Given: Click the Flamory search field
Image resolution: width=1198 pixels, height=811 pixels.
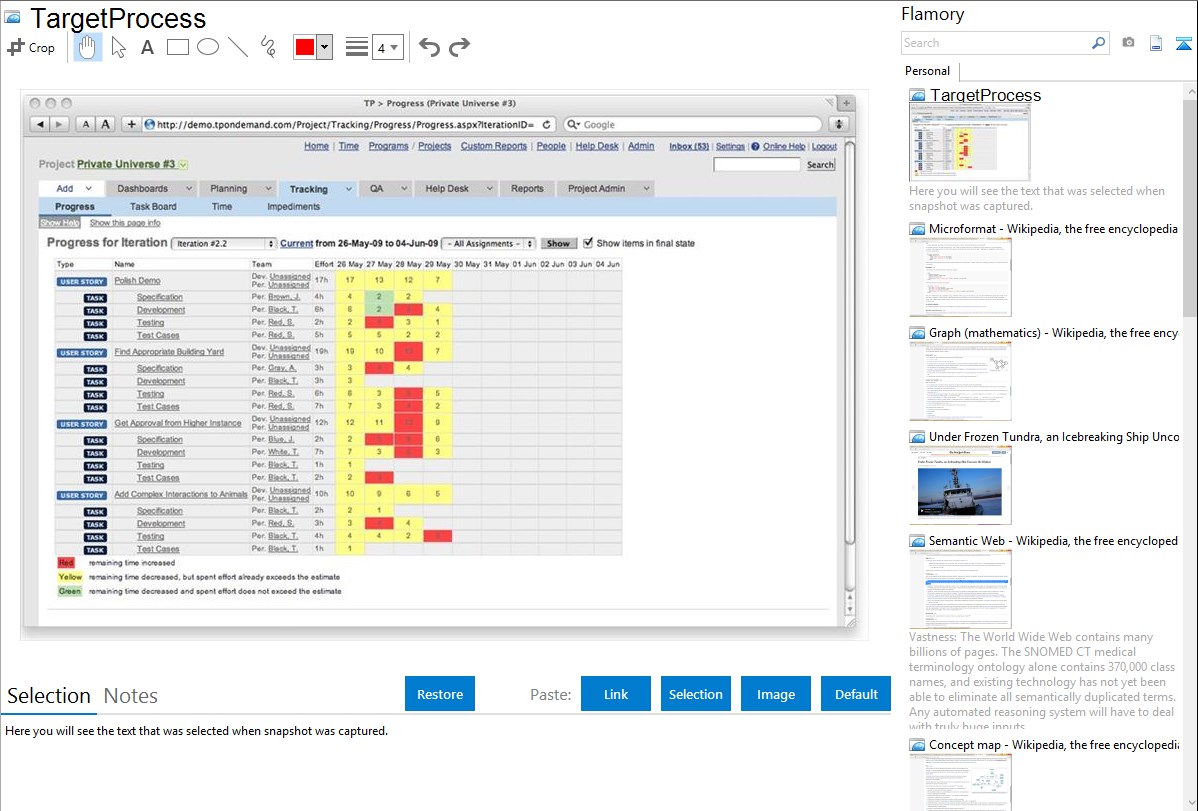Looking at the screenshot, I should (x=996, y=43).
